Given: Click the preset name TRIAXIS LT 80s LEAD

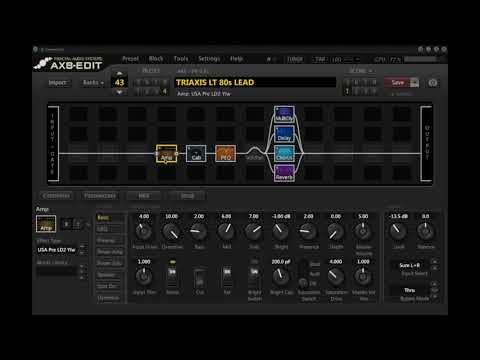Looking at the screenshot, I should click(x=215, y=82).
